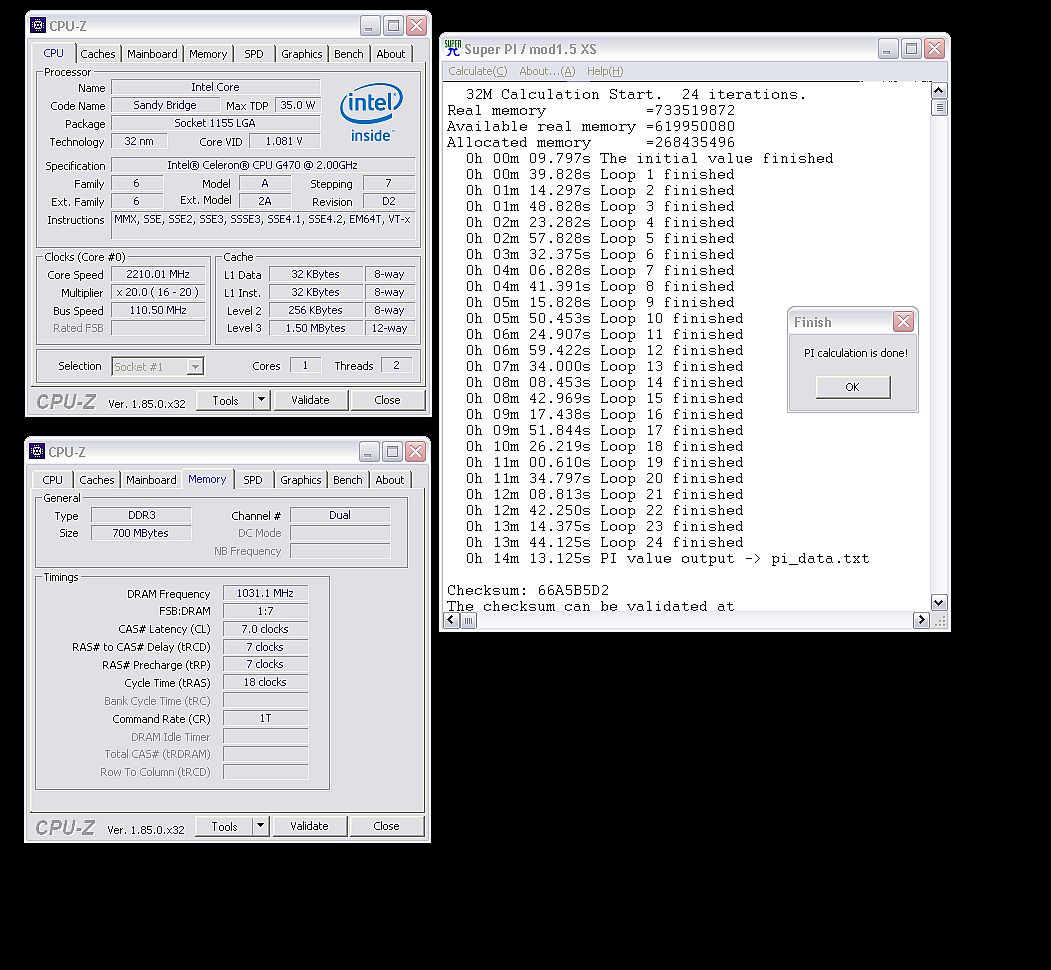Click Validate in top CPU-Z window
The width and height of the screenshot is (1051, 970).
tap(310, 400)
